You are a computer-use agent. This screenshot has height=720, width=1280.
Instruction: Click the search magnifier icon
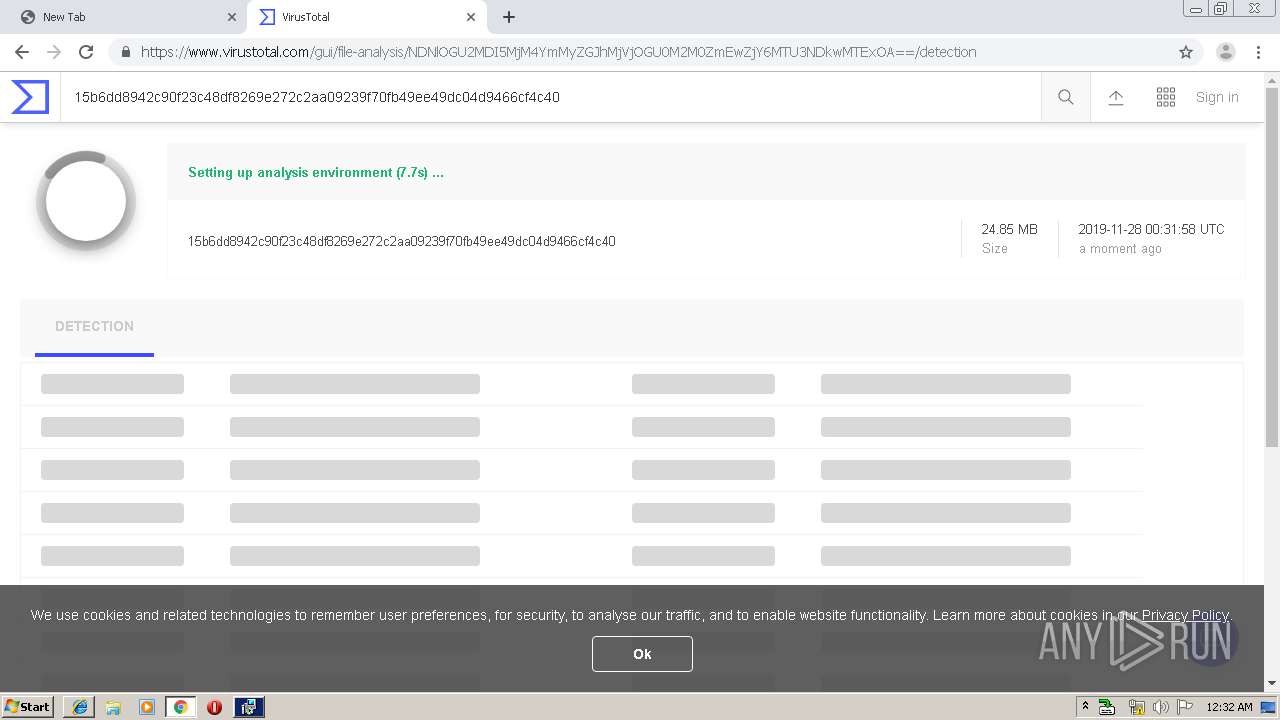[1066, 97]
